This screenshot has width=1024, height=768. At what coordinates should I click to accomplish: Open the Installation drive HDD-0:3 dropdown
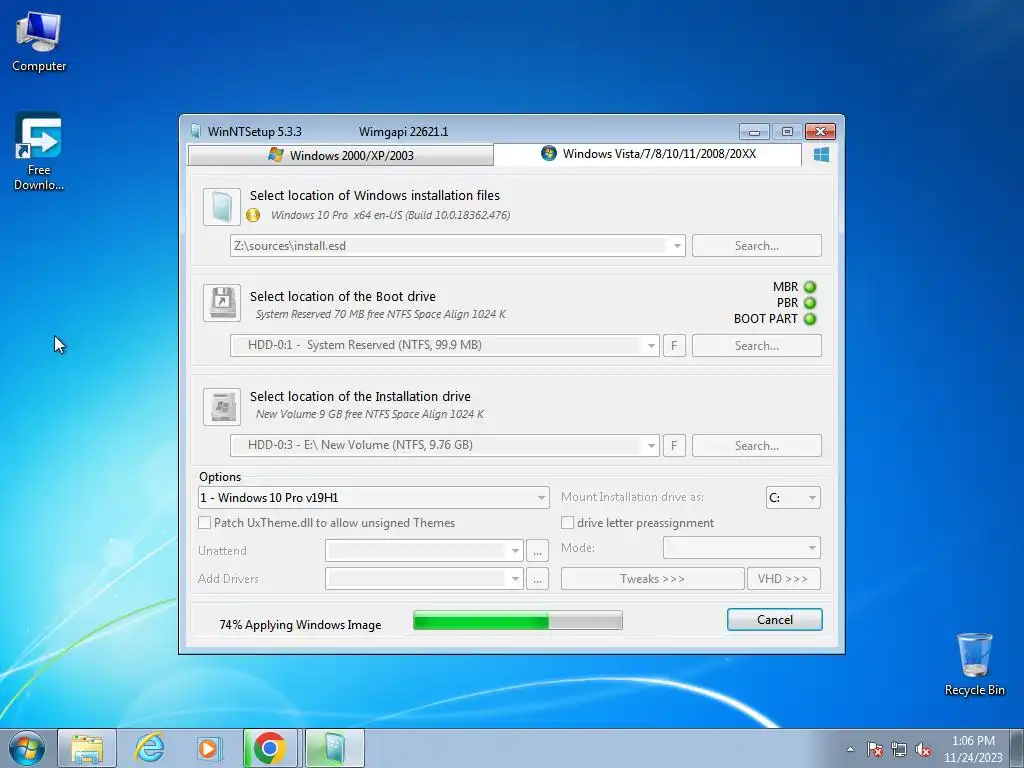651,445
